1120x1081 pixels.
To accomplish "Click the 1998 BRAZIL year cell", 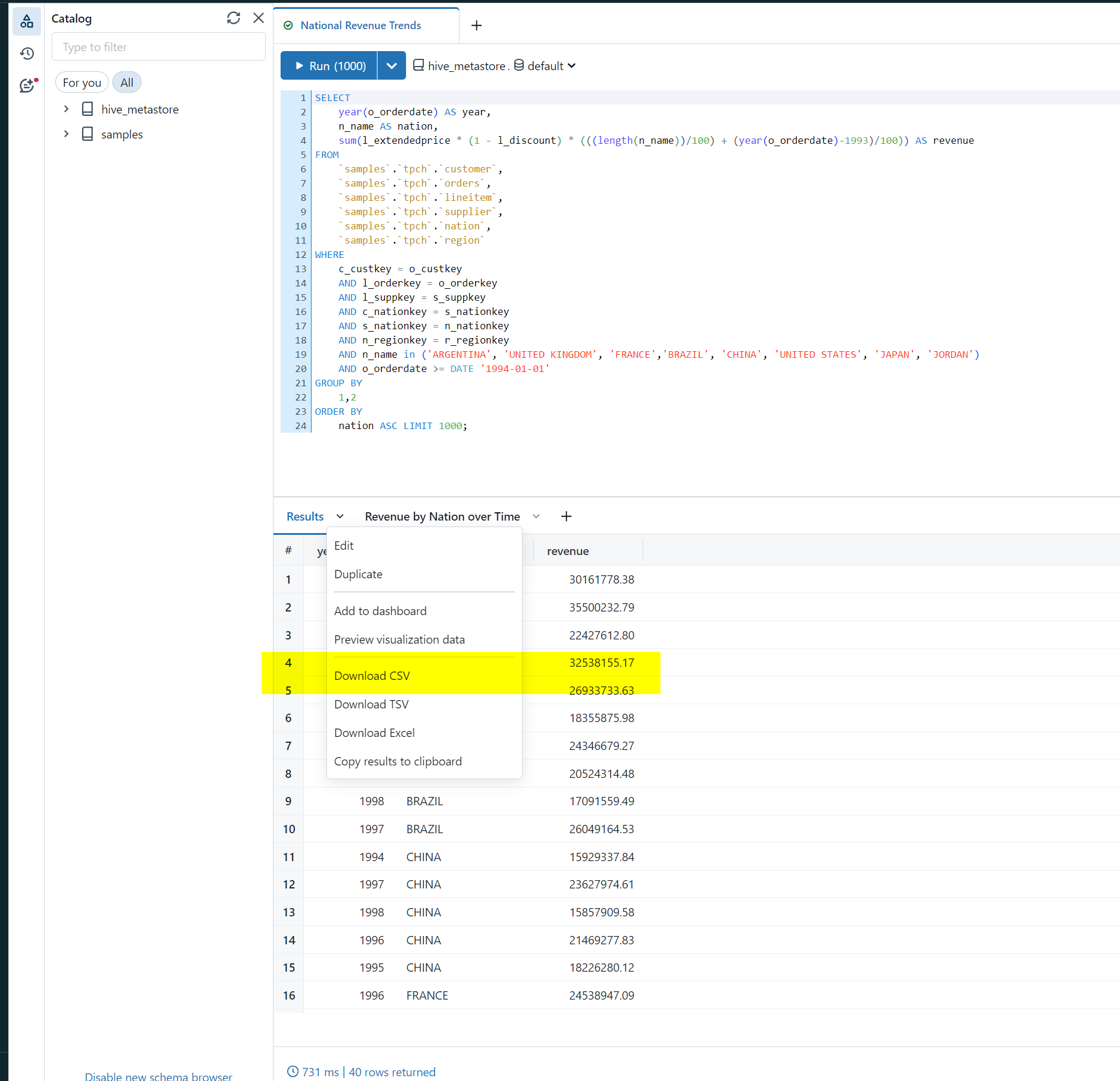I will [x=372, y=801].
